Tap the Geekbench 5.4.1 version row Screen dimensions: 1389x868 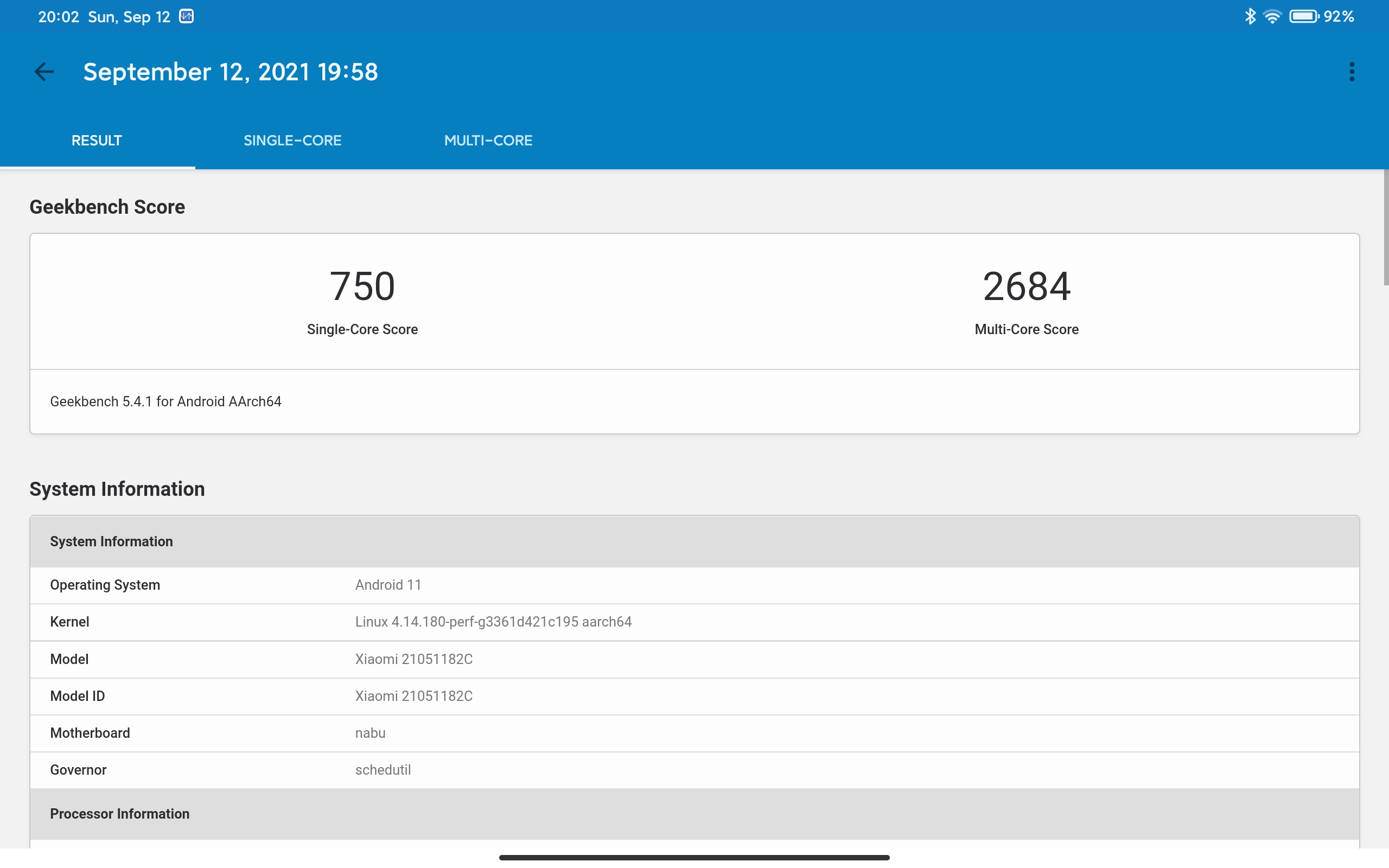pyautogui.click(x=165, y=401)
